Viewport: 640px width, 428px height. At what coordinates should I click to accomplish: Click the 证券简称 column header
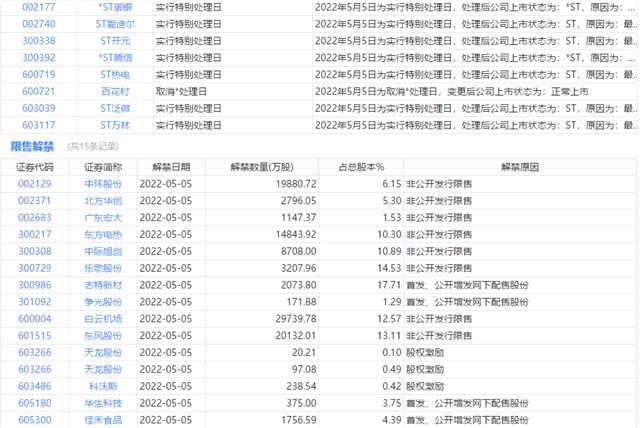103,167
